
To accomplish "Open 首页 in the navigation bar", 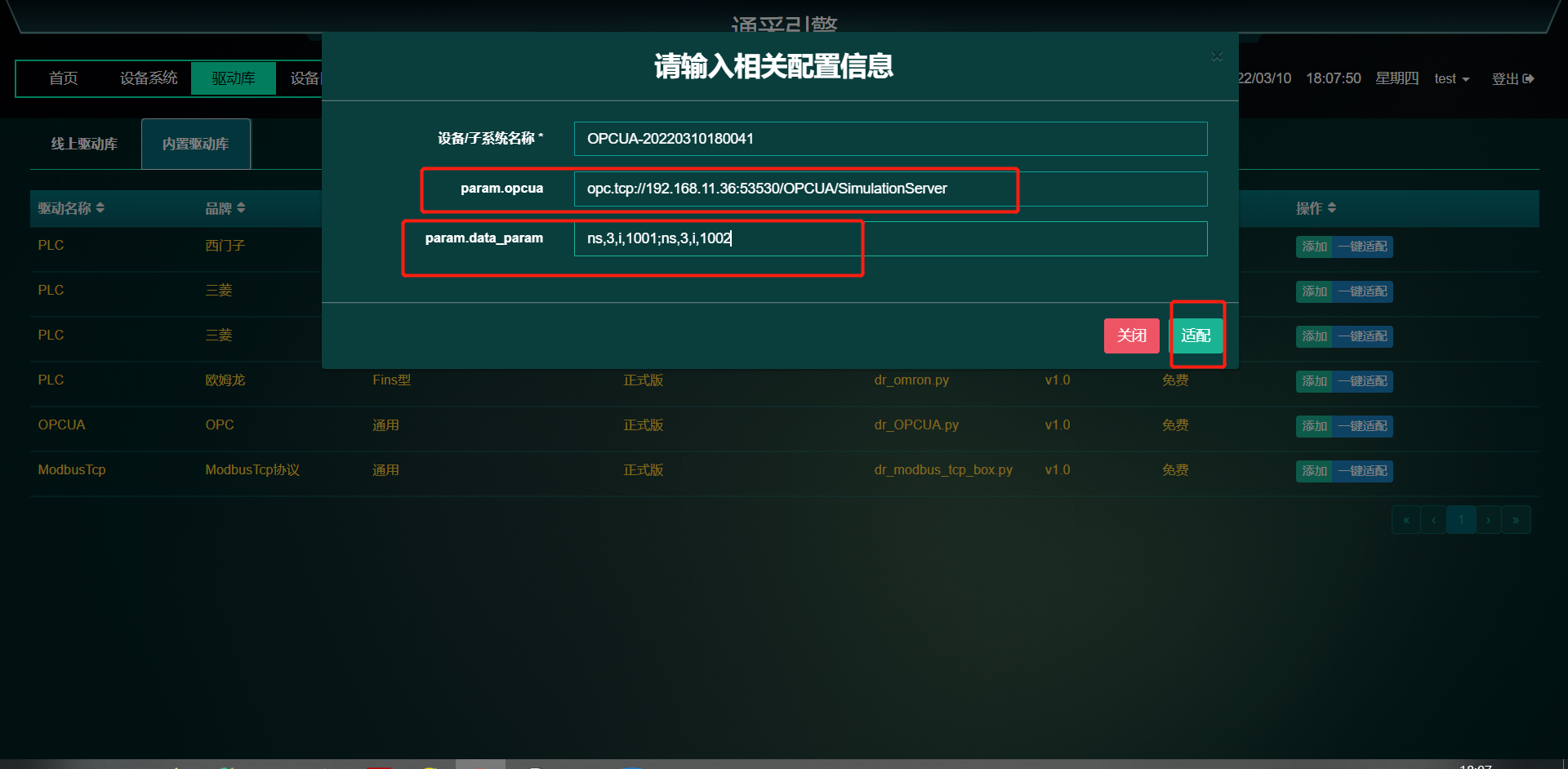I will click(64, 78).
